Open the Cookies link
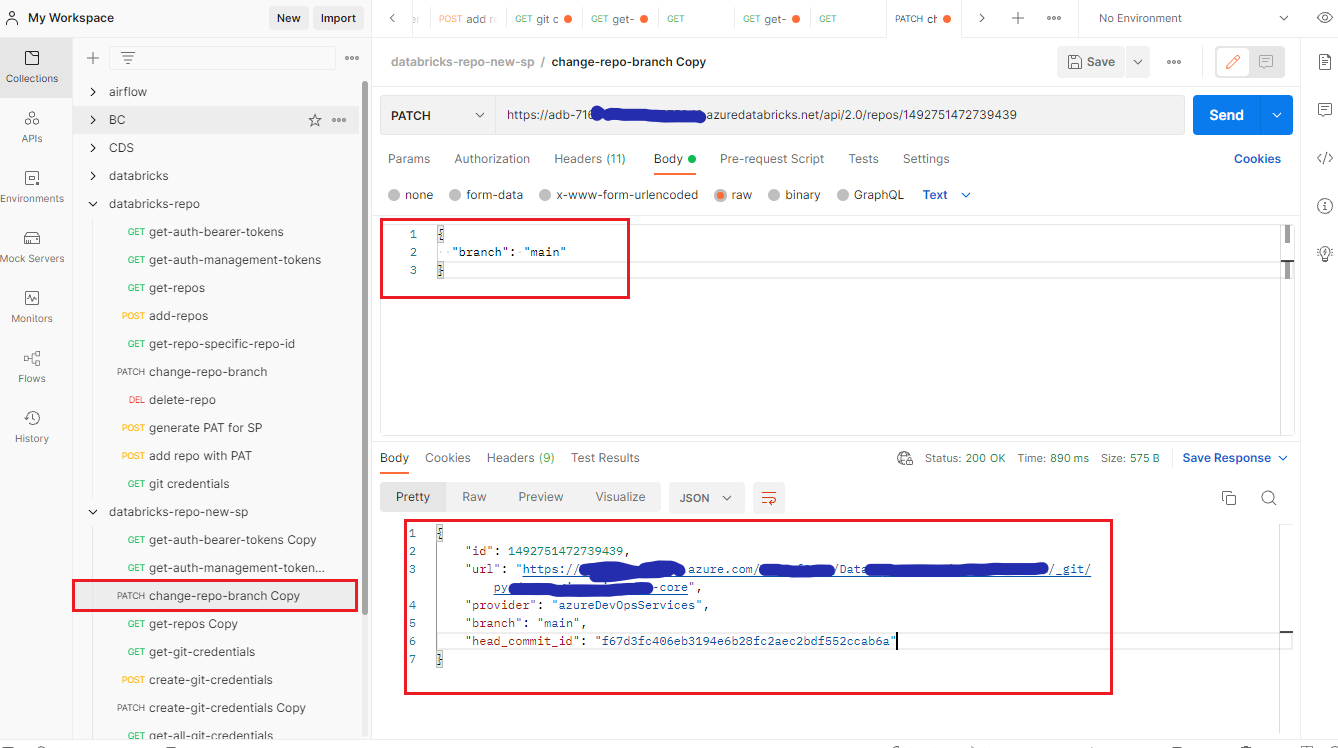 (x=1257, y=159)
